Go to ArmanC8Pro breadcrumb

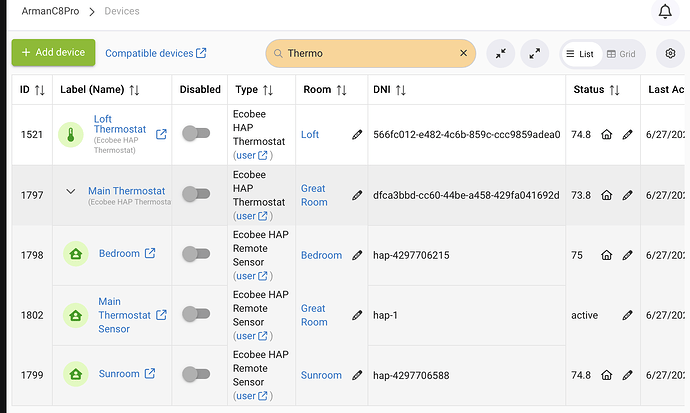[50, 11]
